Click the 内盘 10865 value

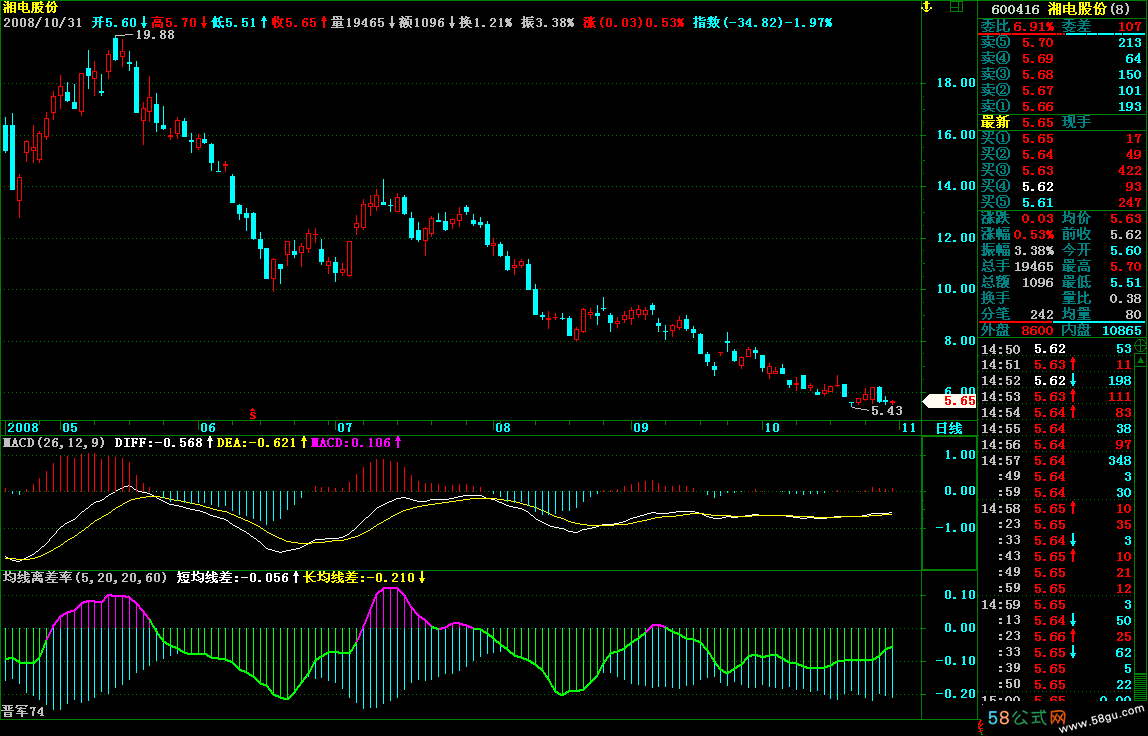(1122, 331)
